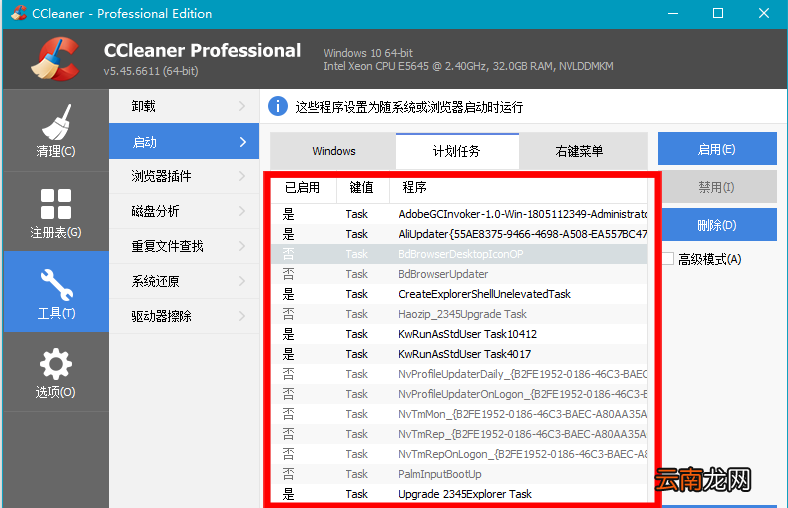Click the 禁用(I) disable button
Viewport: 788px width, 508px height.
coord(717,187)
